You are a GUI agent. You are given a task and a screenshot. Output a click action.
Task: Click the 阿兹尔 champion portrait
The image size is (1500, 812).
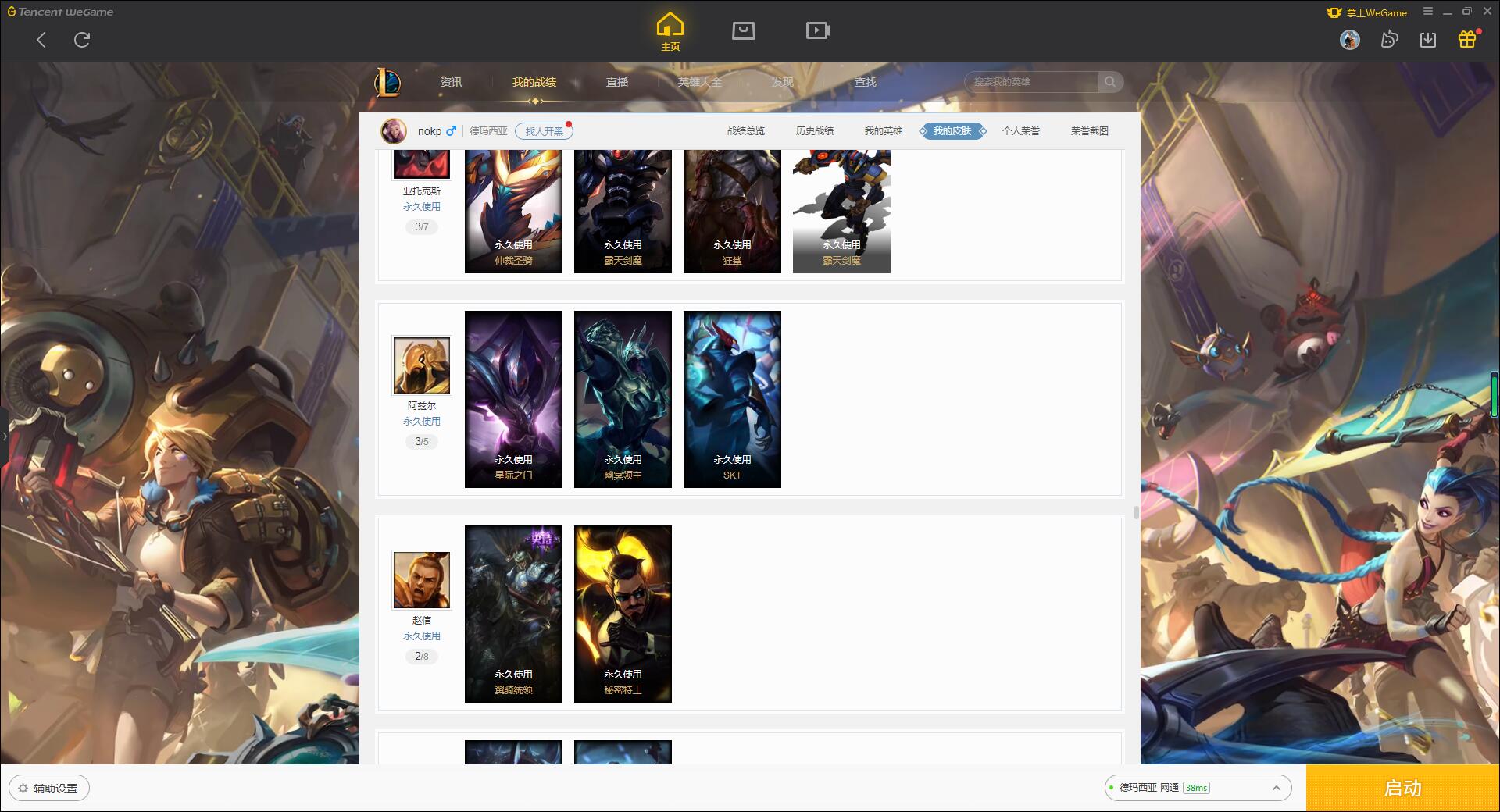point(422,365)
